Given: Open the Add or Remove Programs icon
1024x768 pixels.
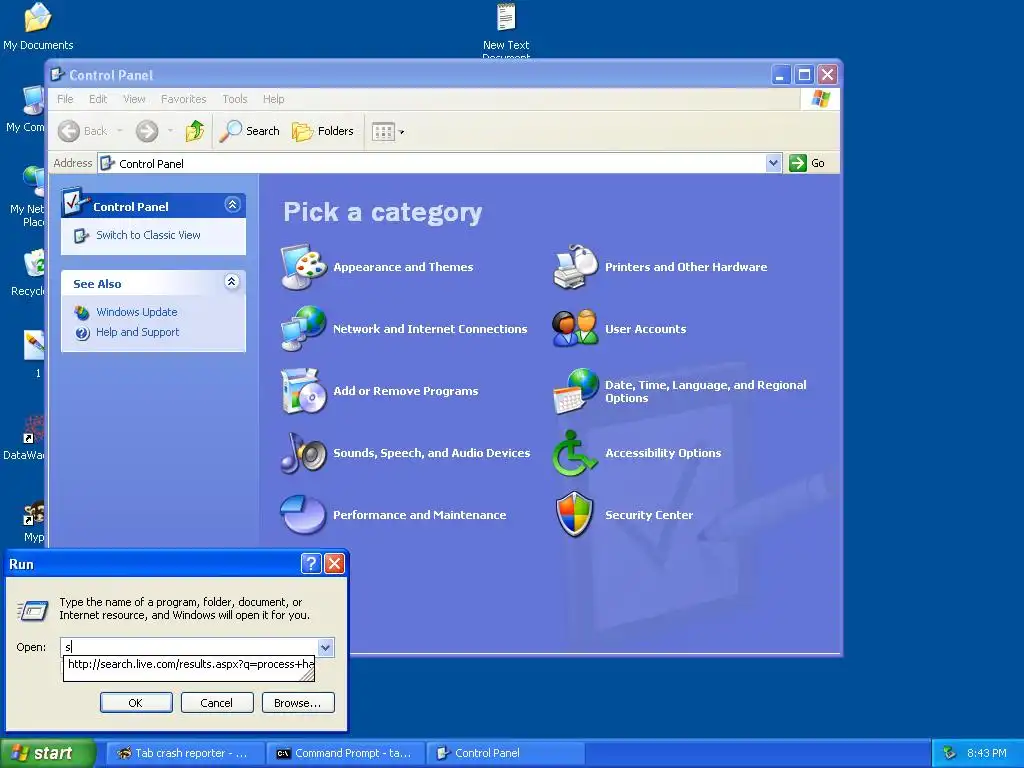Looking at the screenshot, I should click(x=304, y=391).
